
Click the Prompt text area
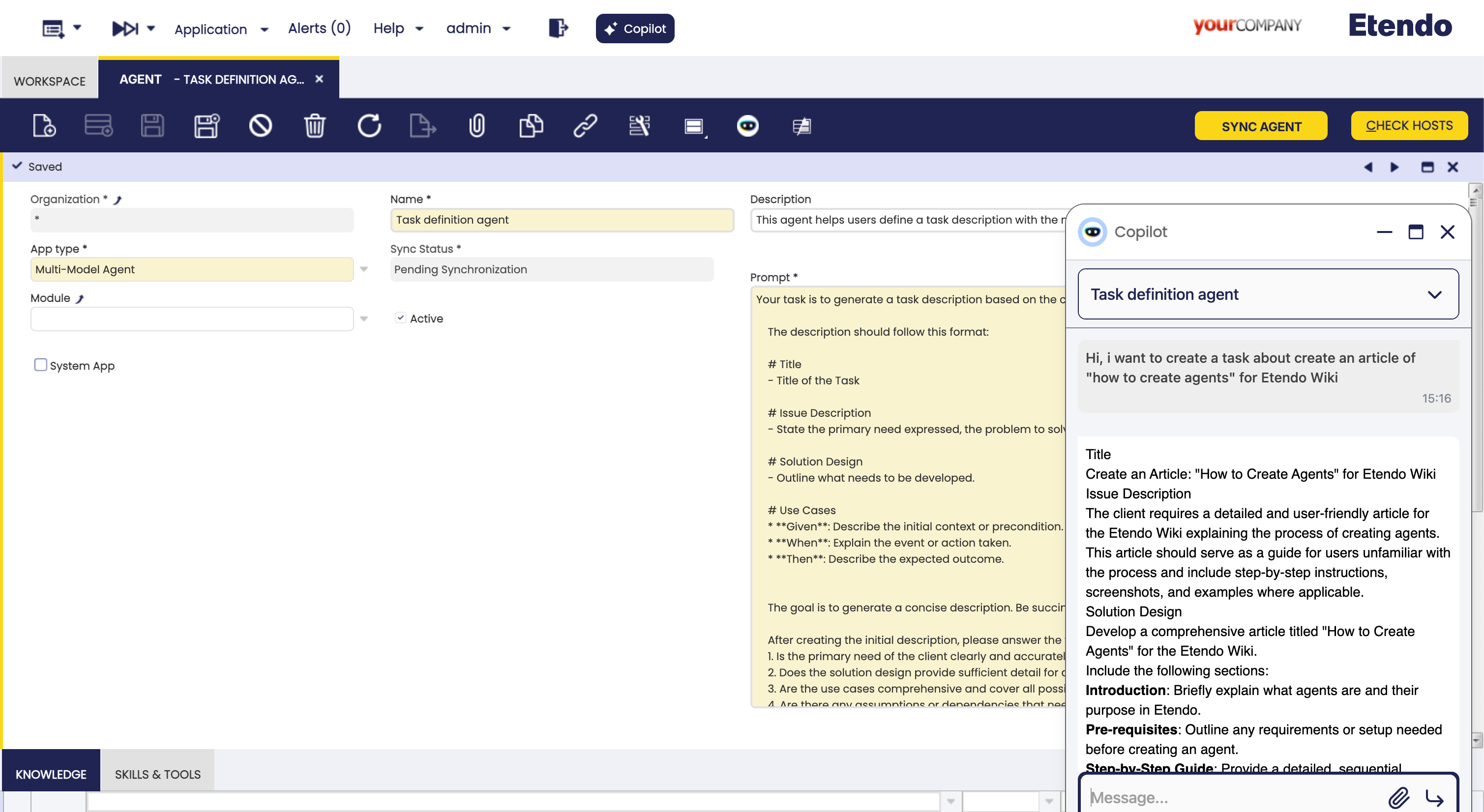[x=908, y=496]
